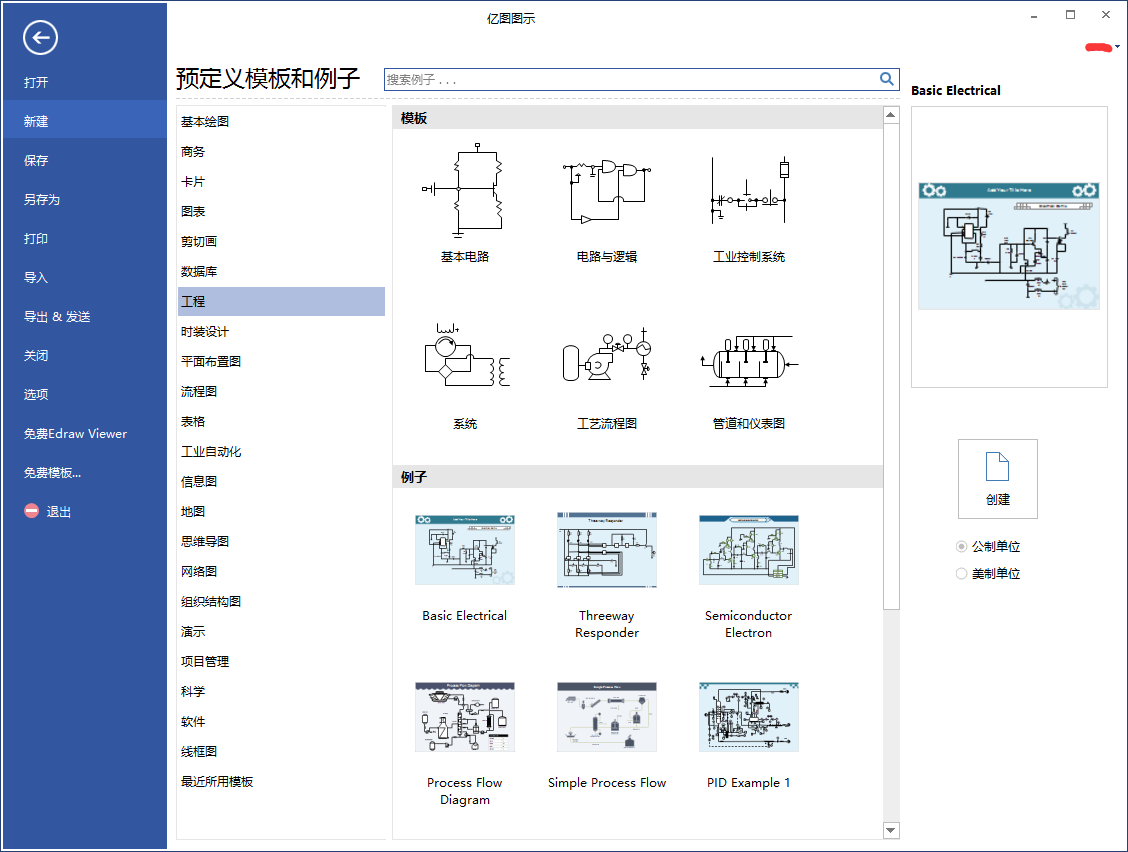Screen dimensions: 1128x852
Task: Click the back arrow to exit the menu
Action: 40,38
